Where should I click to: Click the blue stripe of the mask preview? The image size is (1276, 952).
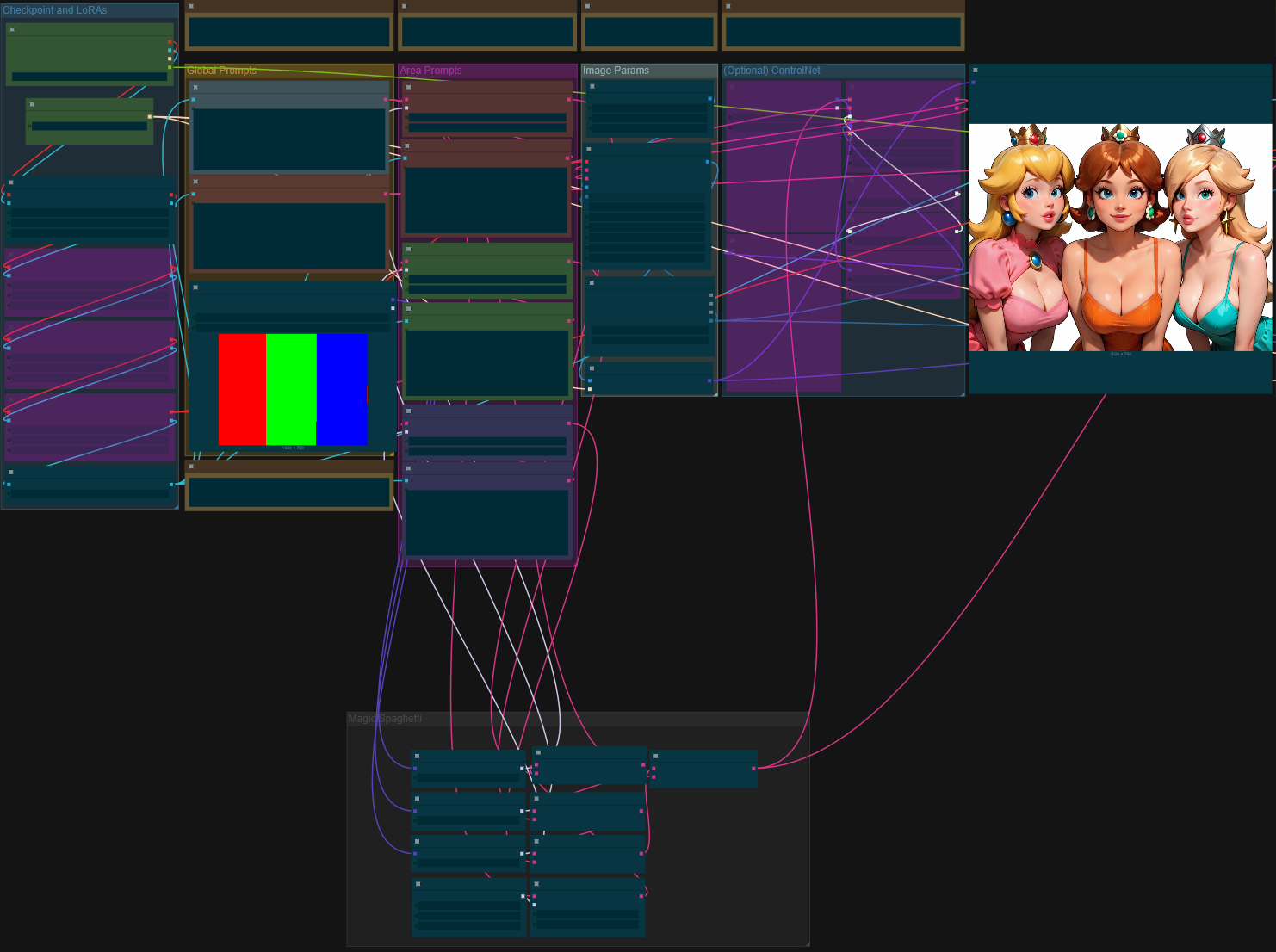pyautogui.click(x=342, y=389)
